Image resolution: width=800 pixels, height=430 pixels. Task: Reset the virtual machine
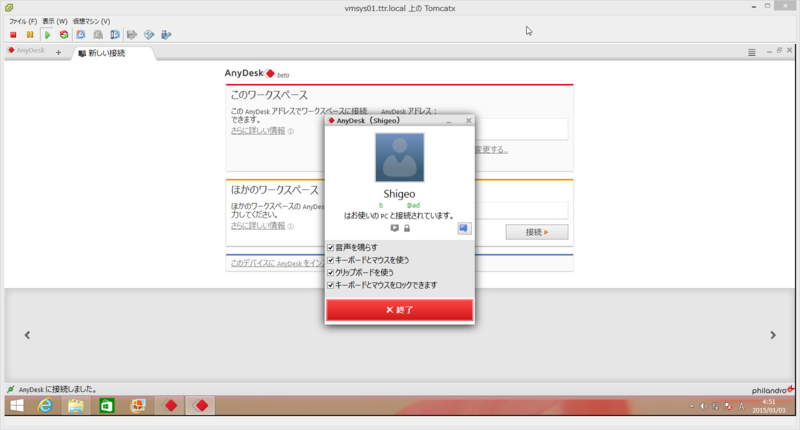[64, 35]
